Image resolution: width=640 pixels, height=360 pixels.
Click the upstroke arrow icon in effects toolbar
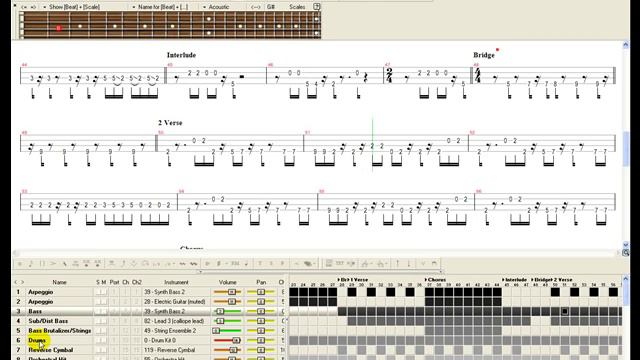coord(398,264)
